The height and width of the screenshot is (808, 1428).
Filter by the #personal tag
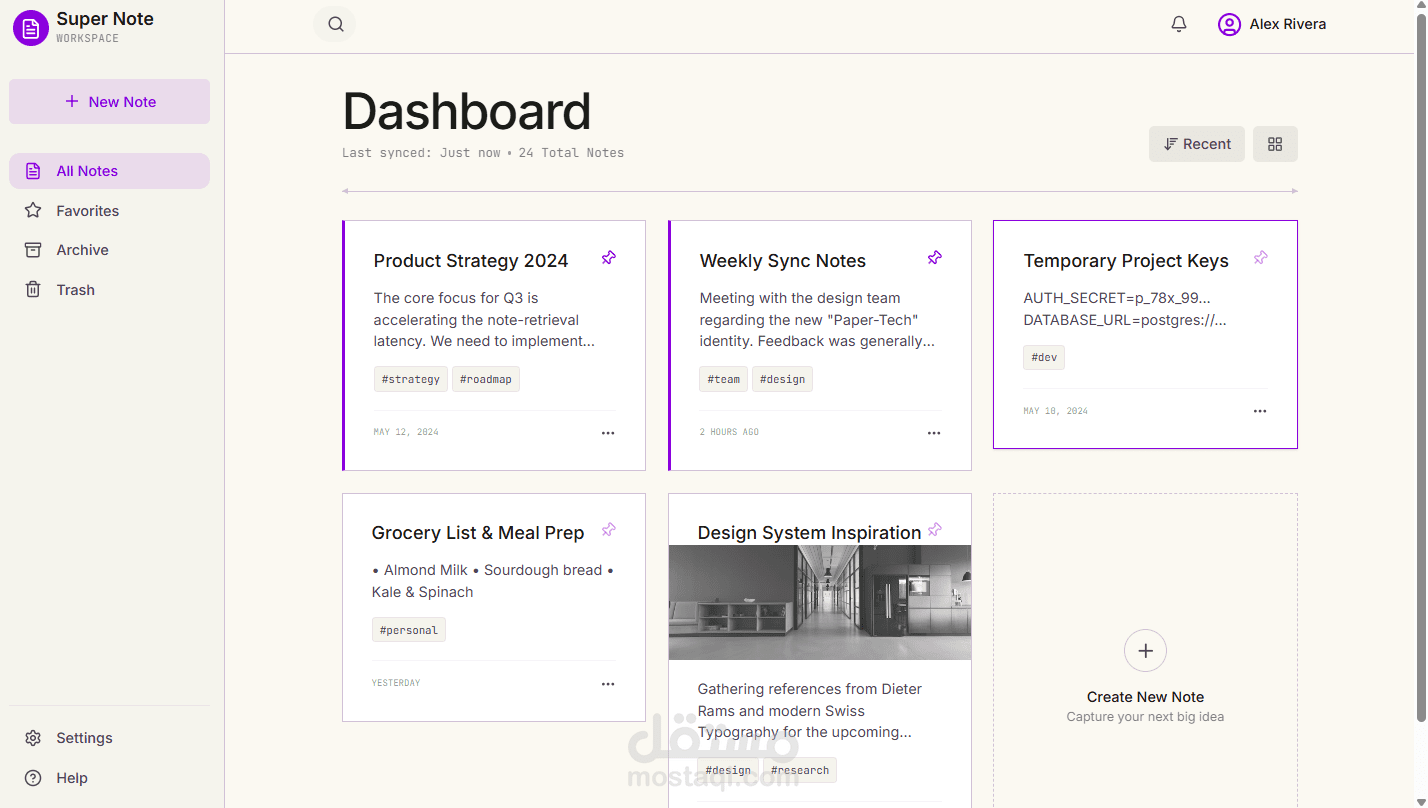click(409, 630)
